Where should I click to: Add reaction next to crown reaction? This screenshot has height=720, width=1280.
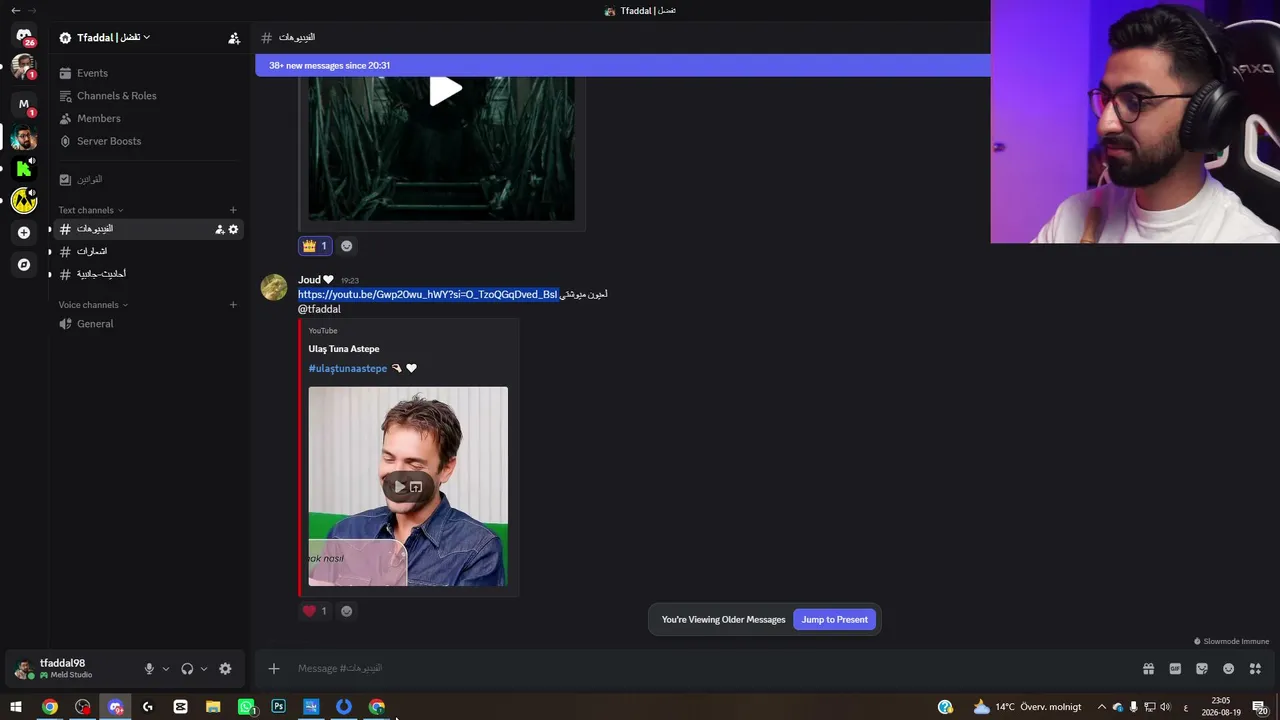(x=347, y=246)
